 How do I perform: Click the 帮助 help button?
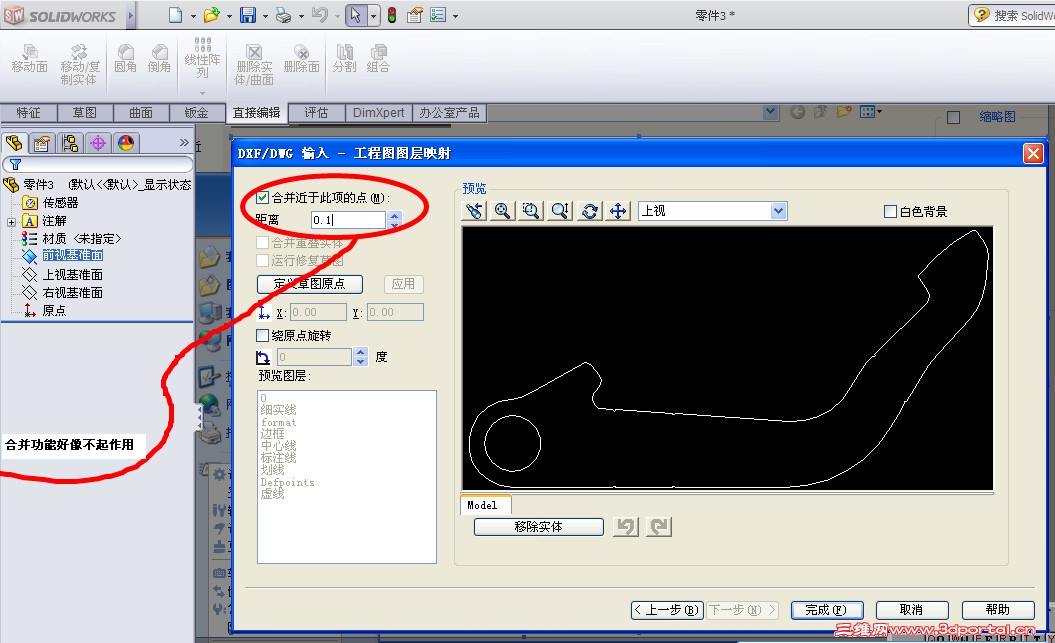[x=998, y=610]
